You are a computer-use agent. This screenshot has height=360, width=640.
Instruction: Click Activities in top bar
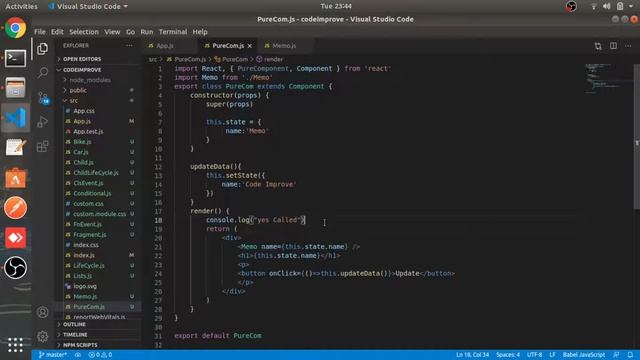coord(21,6)
